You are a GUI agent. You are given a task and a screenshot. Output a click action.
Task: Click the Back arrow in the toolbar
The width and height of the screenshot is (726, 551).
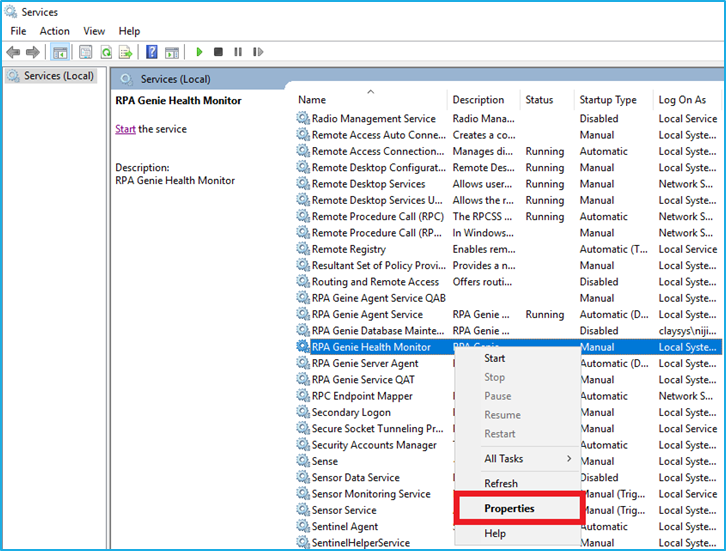tap(14, 52)
